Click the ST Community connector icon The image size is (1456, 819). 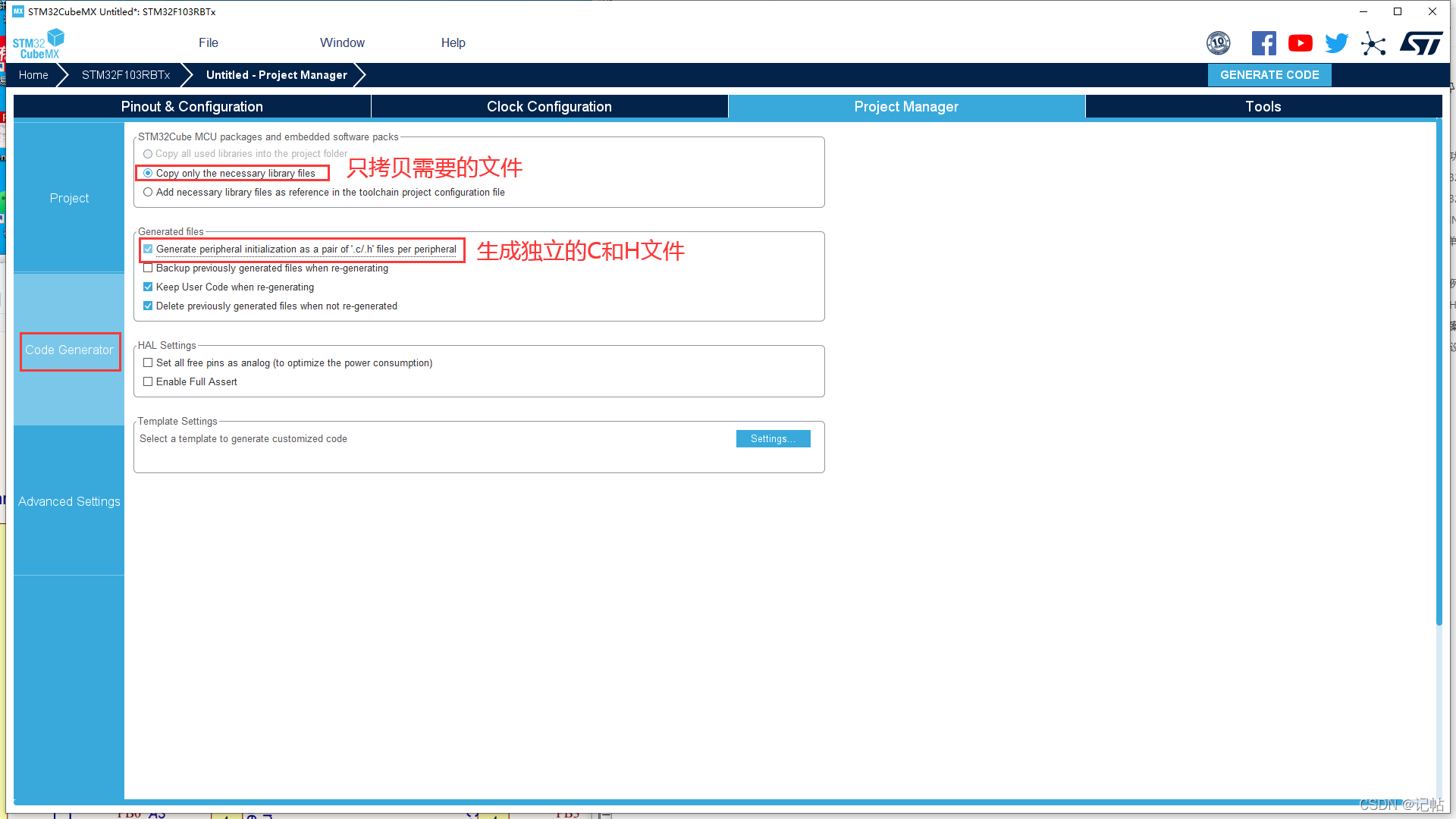pos(1373,45)
